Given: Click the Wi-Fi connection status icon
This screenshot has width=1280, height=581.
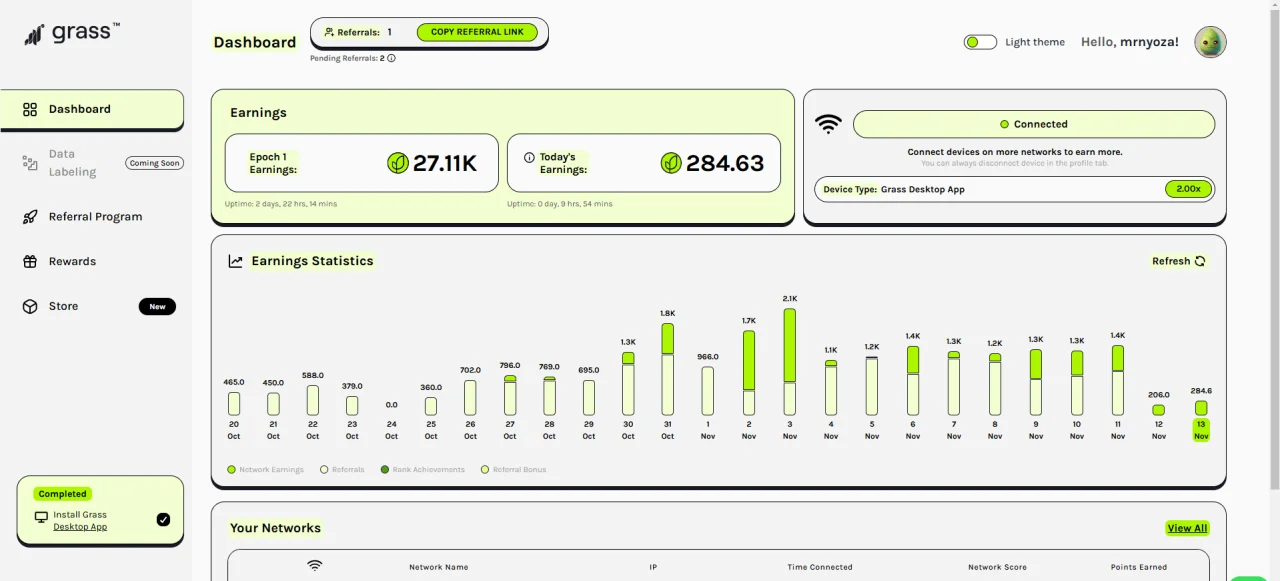Looking at the screenshot, I should (x=828, y=124).
